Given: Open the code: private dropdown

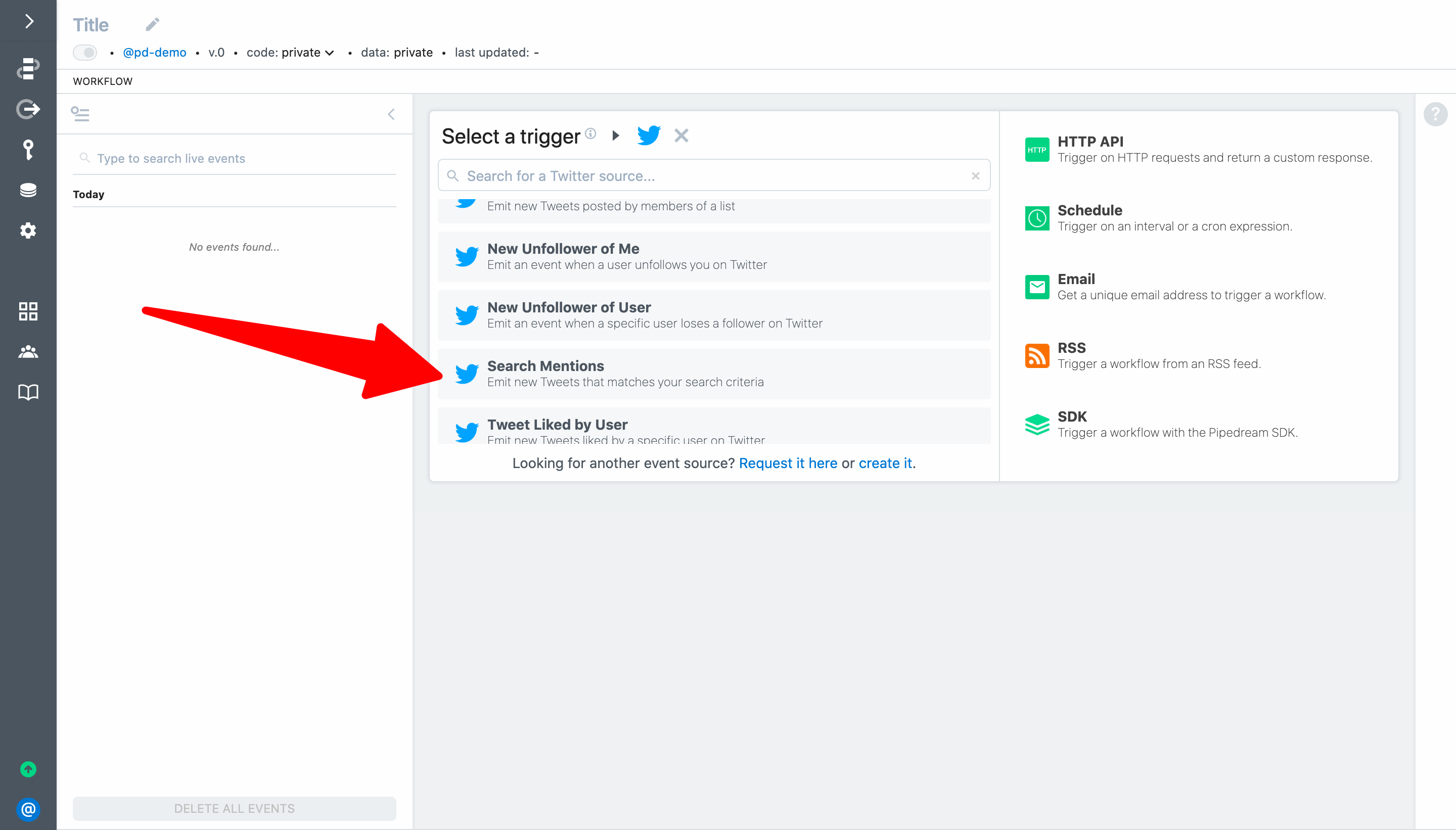Looking at the screenshot, I should (x=290, y=53).
